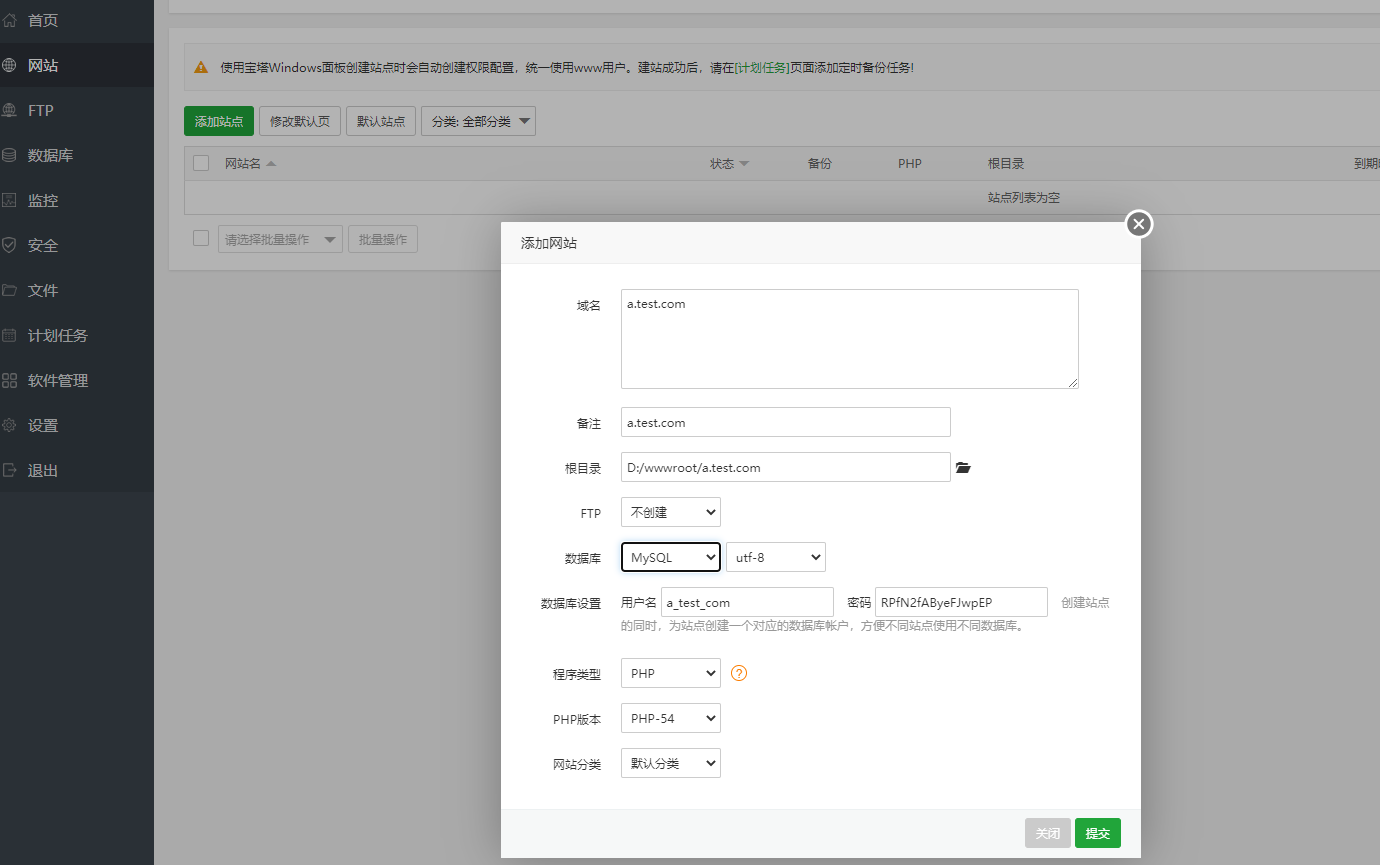The image size is (1380, 865).
Task: Click the PHP column header in table
Action: coord(910,163)
